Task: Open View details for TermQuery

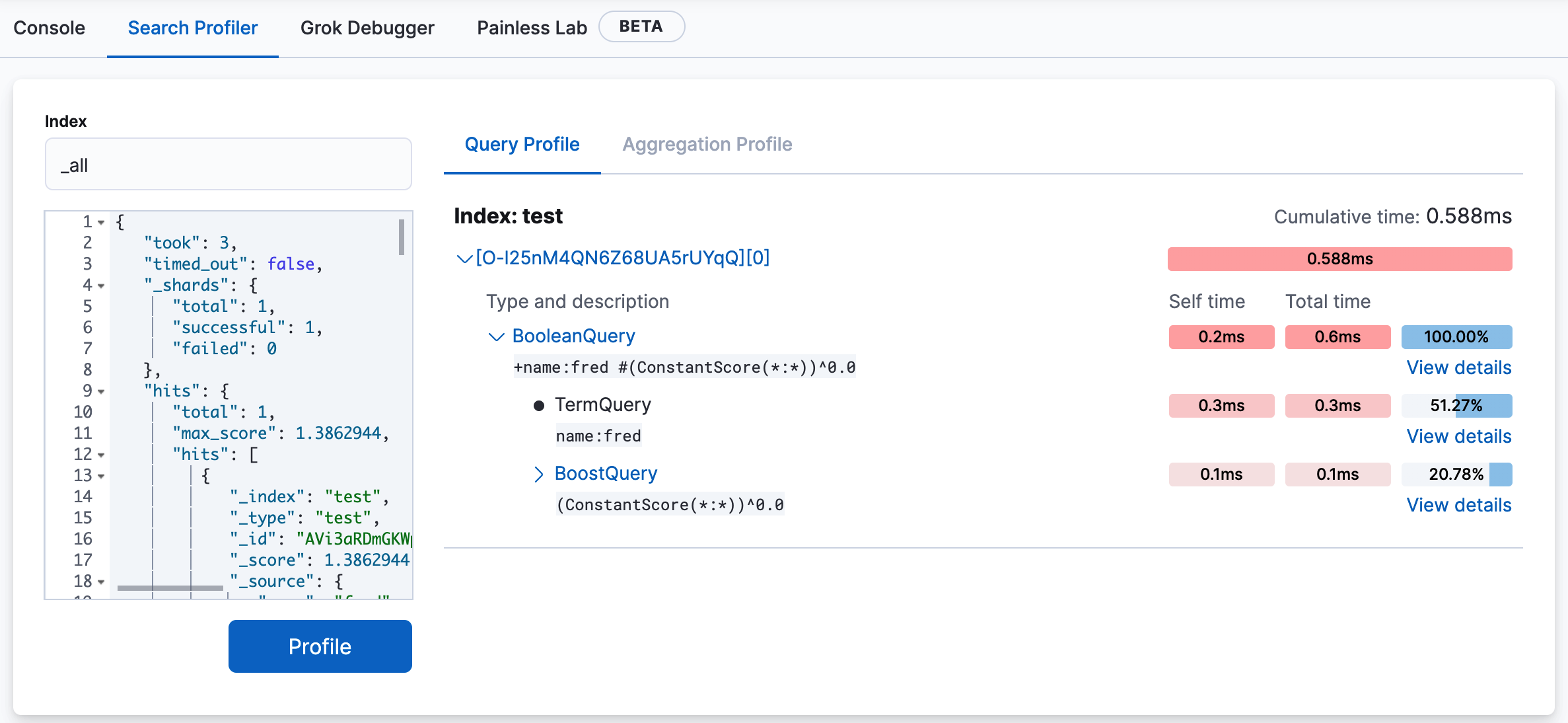Action: pos(1458,436)
